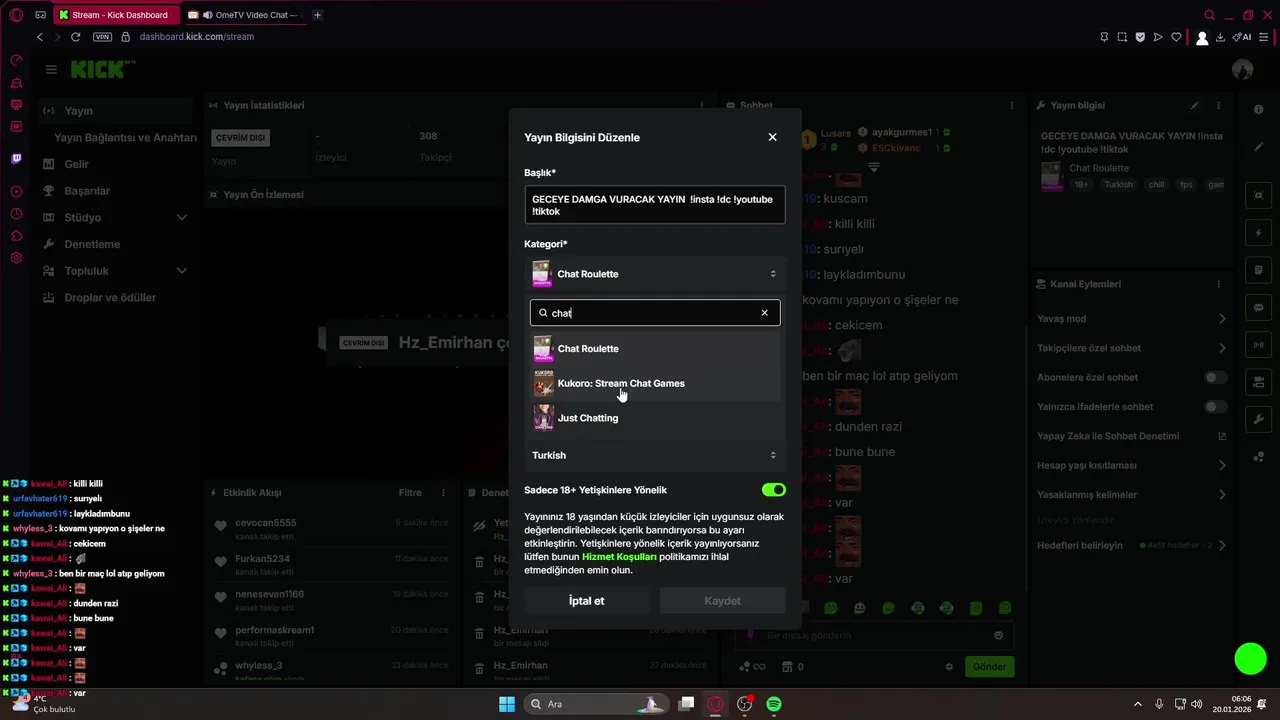The height and width of the screenshot is (720, 1280).
Task: Open the Kategori Chat Roulette dropdown
Action: [x=655, y=274]
